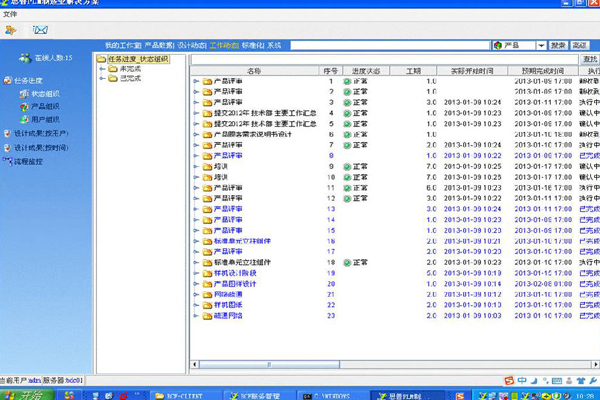Click the 查找 button above the table

pos(590,59)
